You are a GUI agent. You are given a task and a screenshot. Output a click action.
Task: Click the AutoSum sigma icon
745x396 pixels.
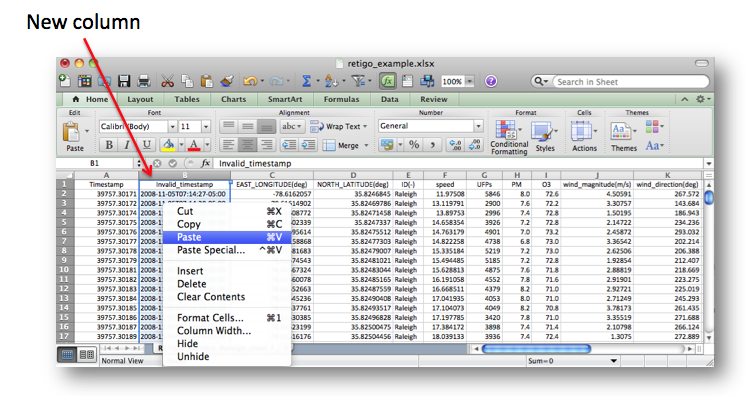306,81
